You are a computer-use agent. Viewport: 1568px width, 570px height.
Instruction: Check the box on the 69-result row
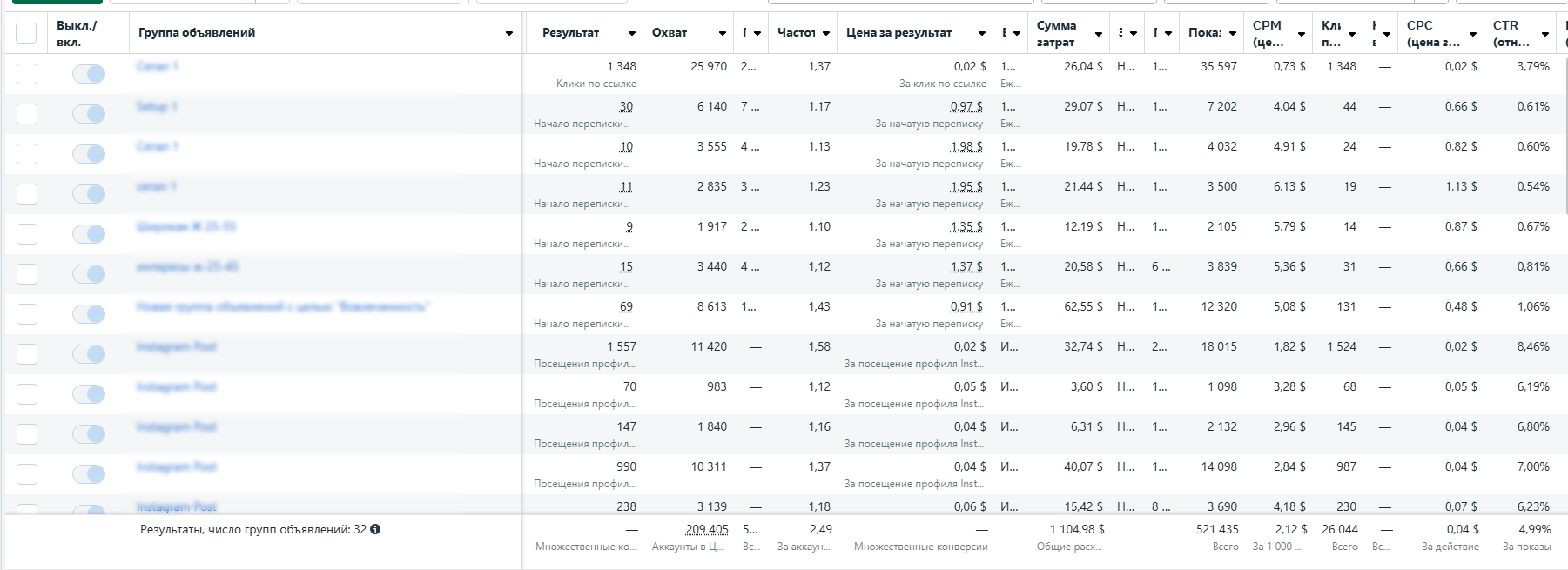27,314
